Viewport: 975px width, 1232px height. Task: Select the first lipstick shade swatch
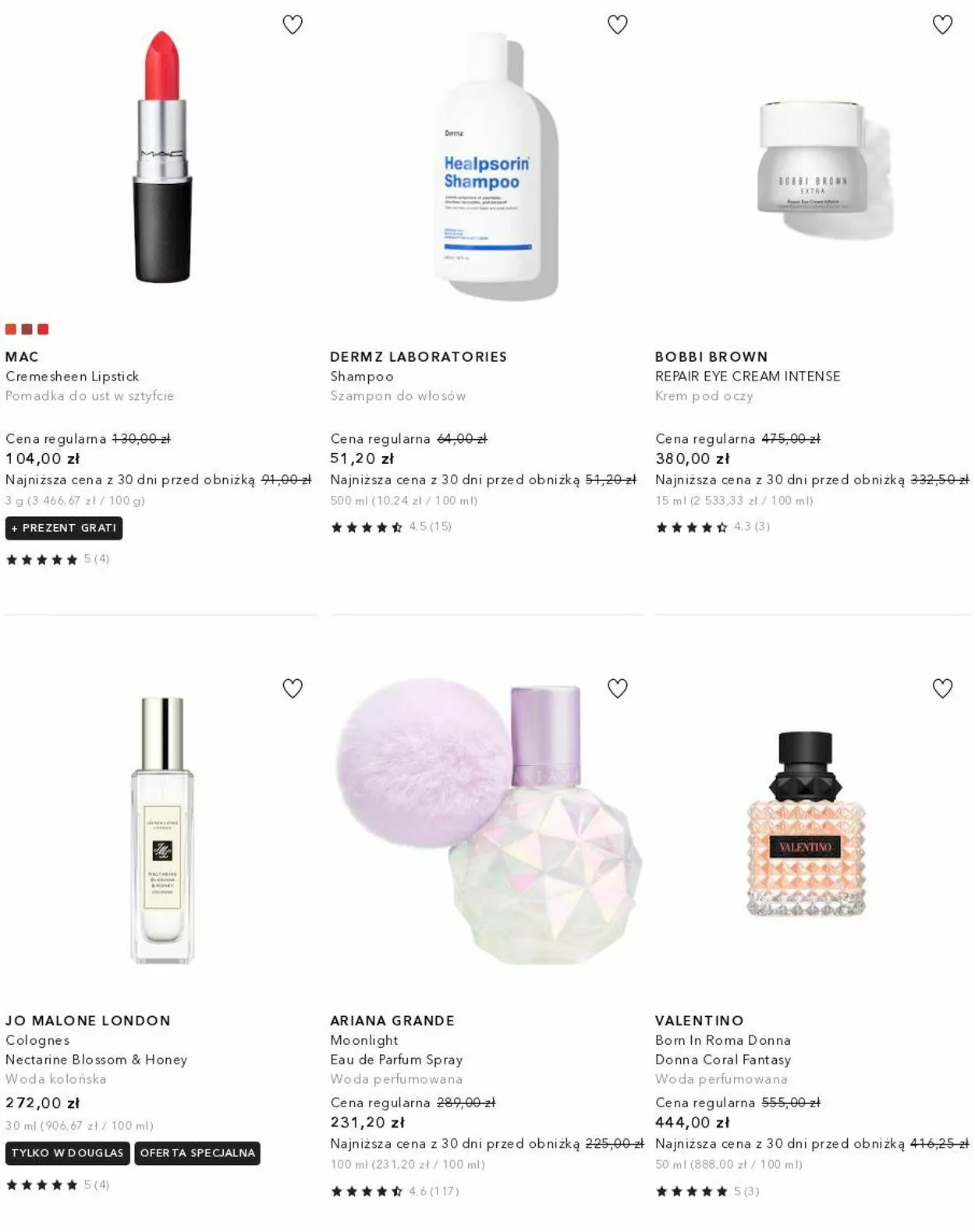pyautogui.click(x=11, y=329)
